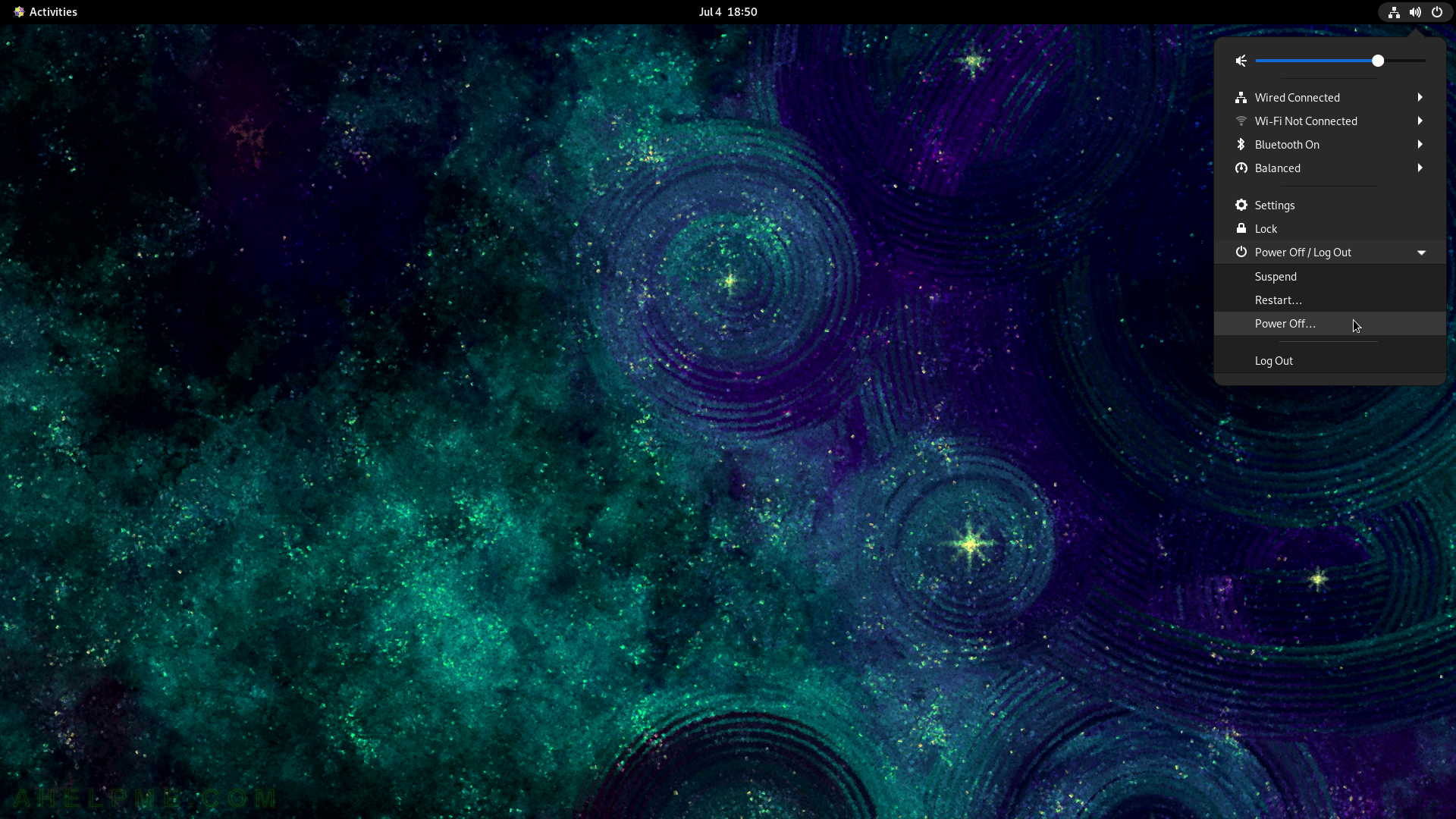The image size is (1456, 819).
Task: Select Lock in the system menu
Action: [x=1329, y=229]
